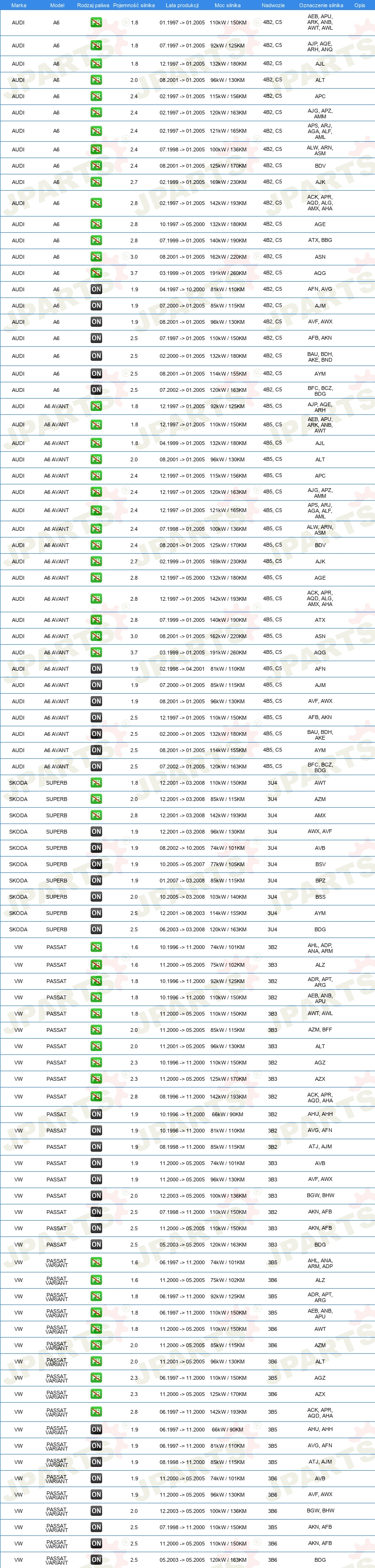Click engine code 'BSS' cell
Screen dimensions: 375x1568
pos(320,897)
